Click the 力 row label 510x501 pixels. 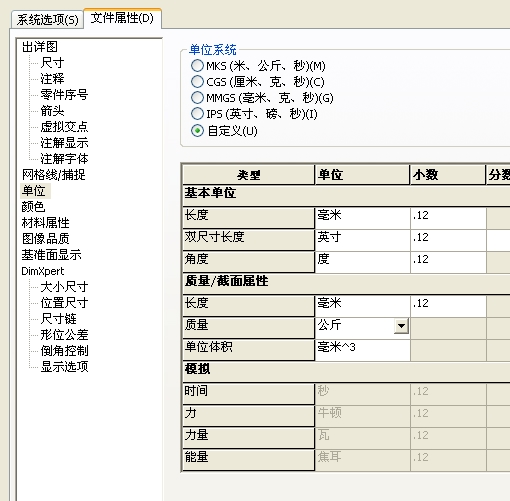point(249,416)
